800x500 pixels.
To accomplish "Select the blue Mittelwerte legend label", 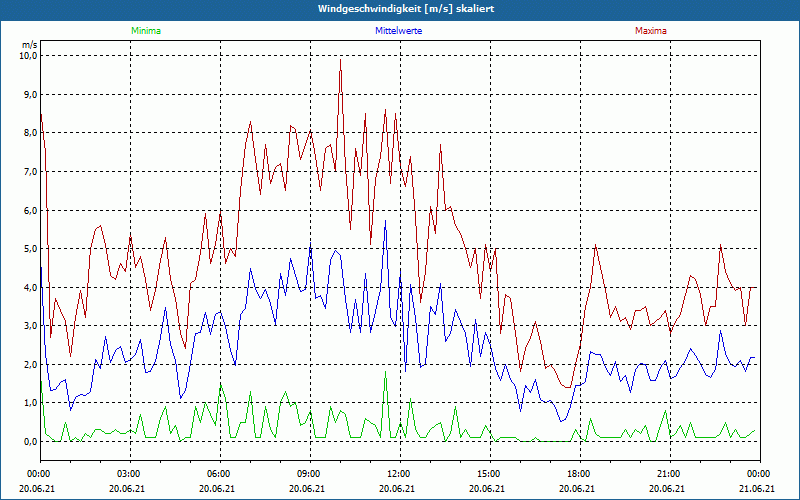I will [397, 31].
